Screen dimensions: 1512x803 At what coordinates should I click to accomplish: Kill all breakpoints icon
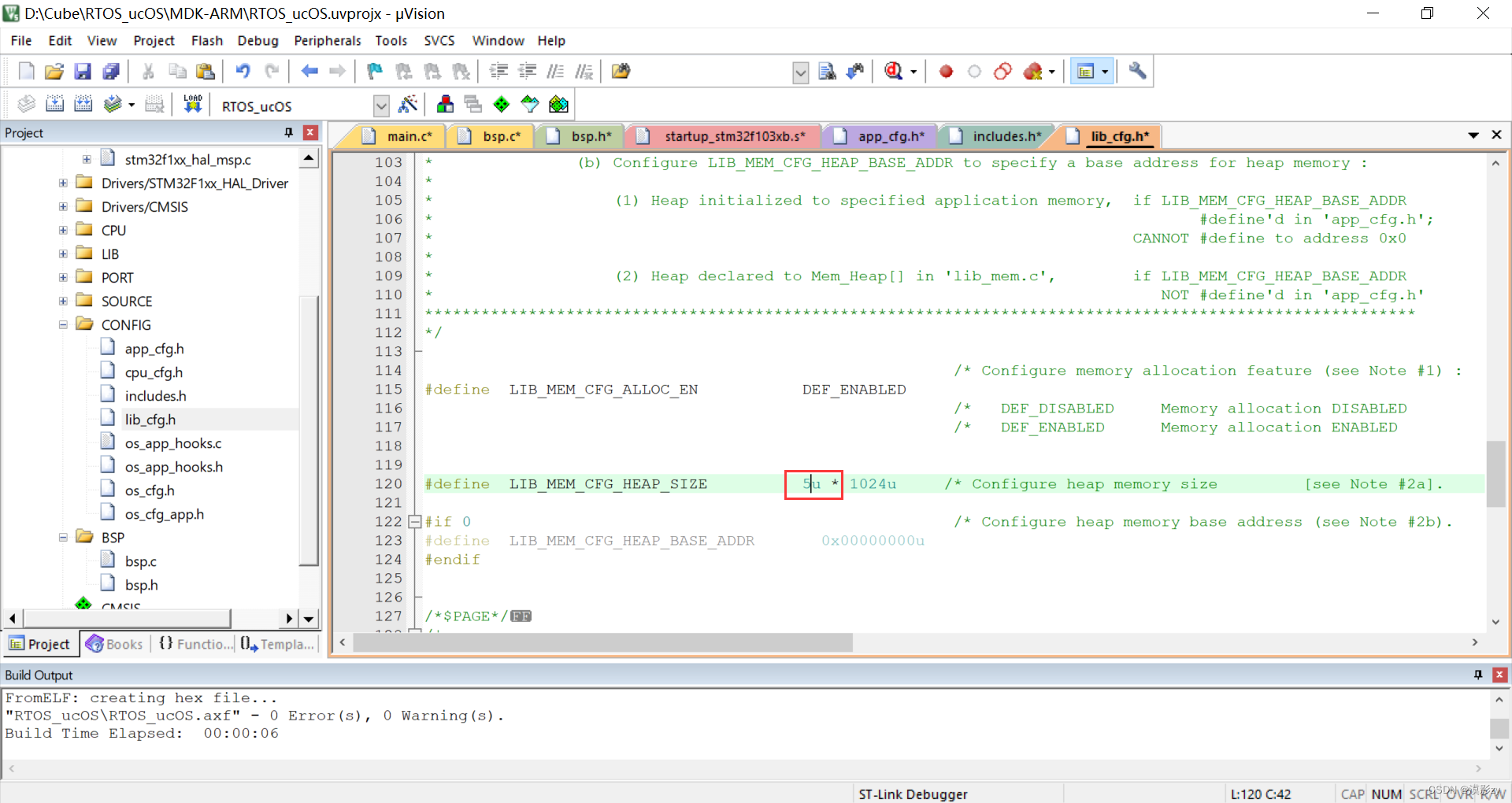(1033, 72)
